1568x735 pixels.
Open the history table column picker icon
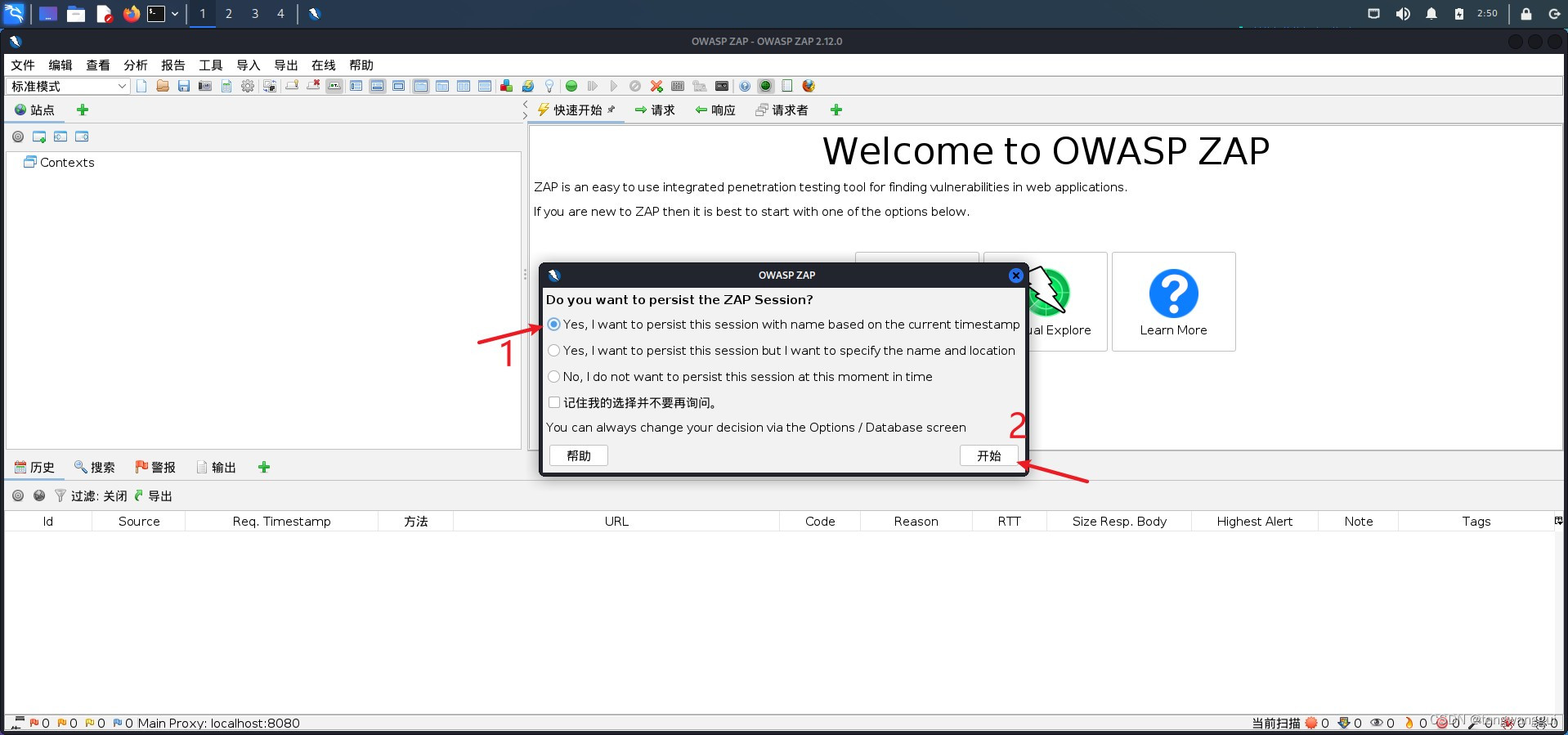click(1558, 521)
